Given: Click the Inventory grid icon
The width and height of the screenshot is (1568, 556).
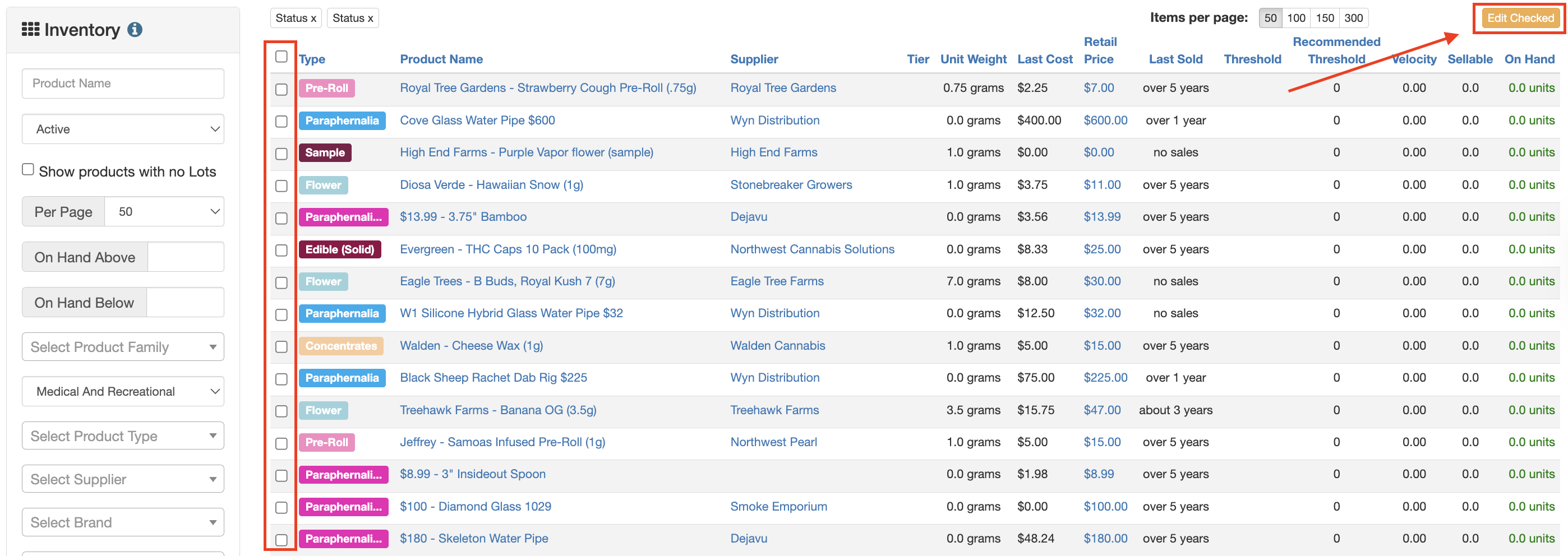Looking at the screenshot, I should coord(30,29).
